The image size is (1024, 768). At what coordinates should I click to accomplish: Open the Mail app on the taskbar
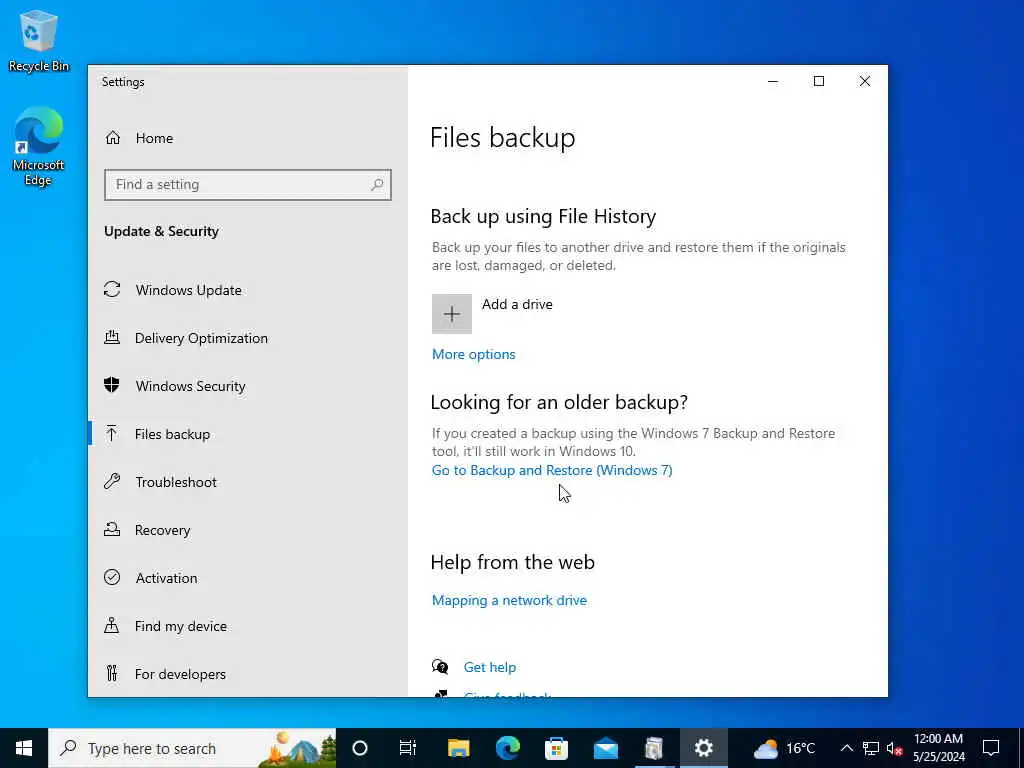pos(605,748)
